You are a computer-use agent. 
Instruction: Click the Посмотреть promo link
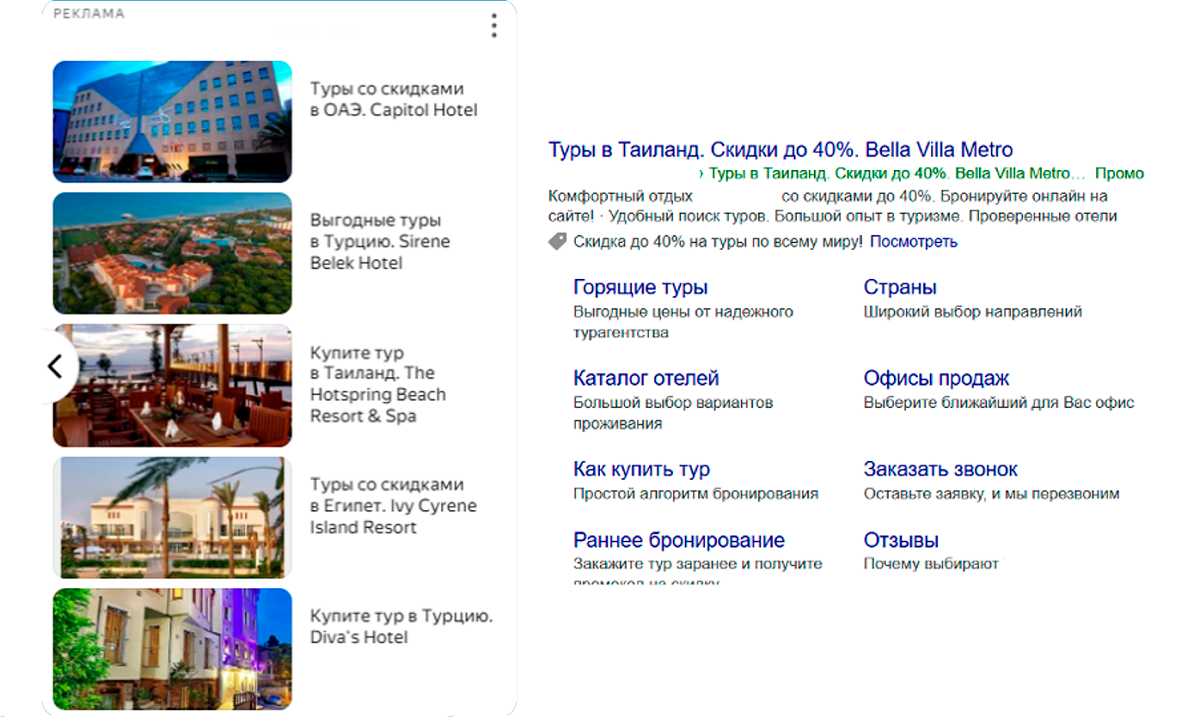click(913, 240)
